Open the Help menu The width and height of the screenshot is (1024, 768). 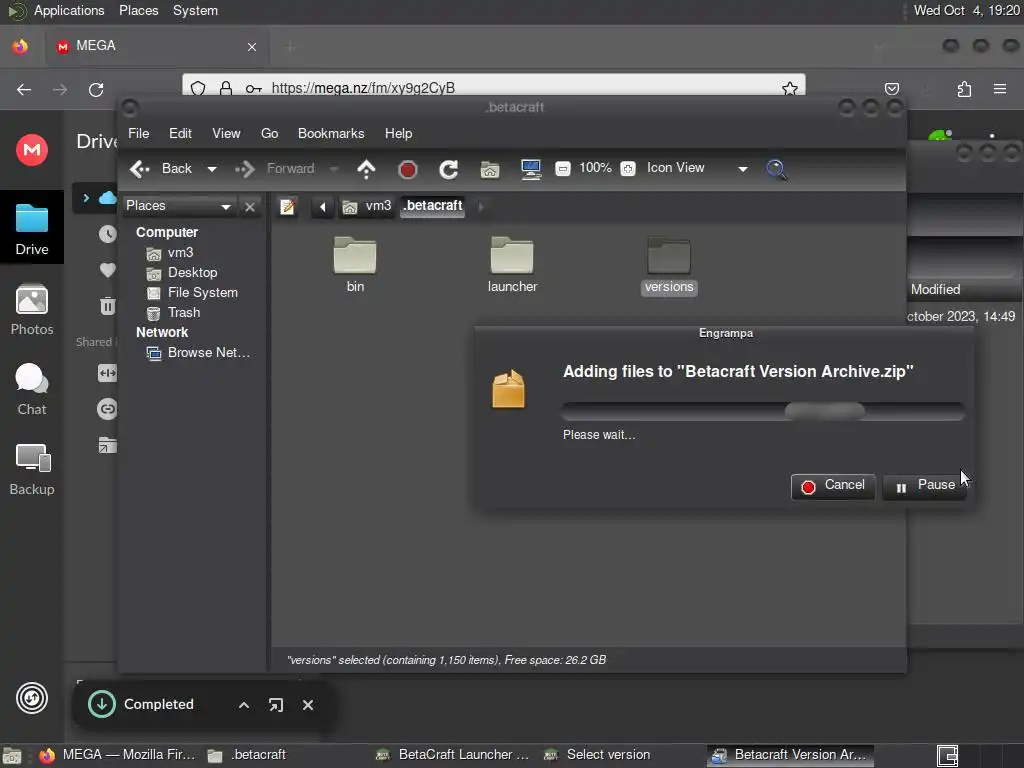[x=398, y=134]
